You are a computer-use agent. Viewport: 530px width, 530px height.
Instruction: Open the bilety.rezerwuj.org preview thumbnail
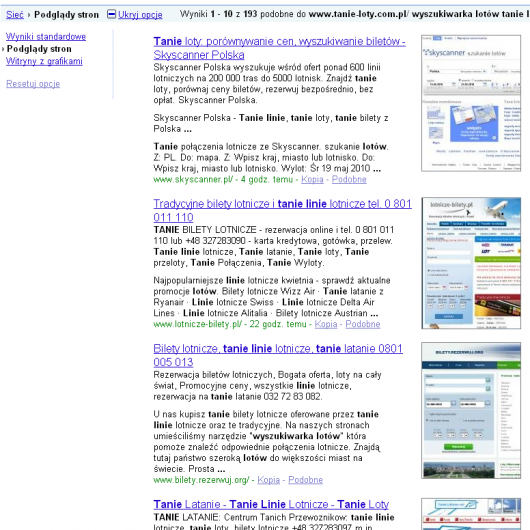coord(471,410)
